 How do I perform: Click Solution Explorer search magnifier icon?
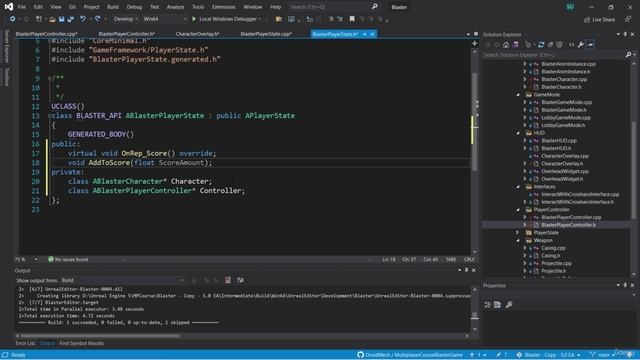629,55
